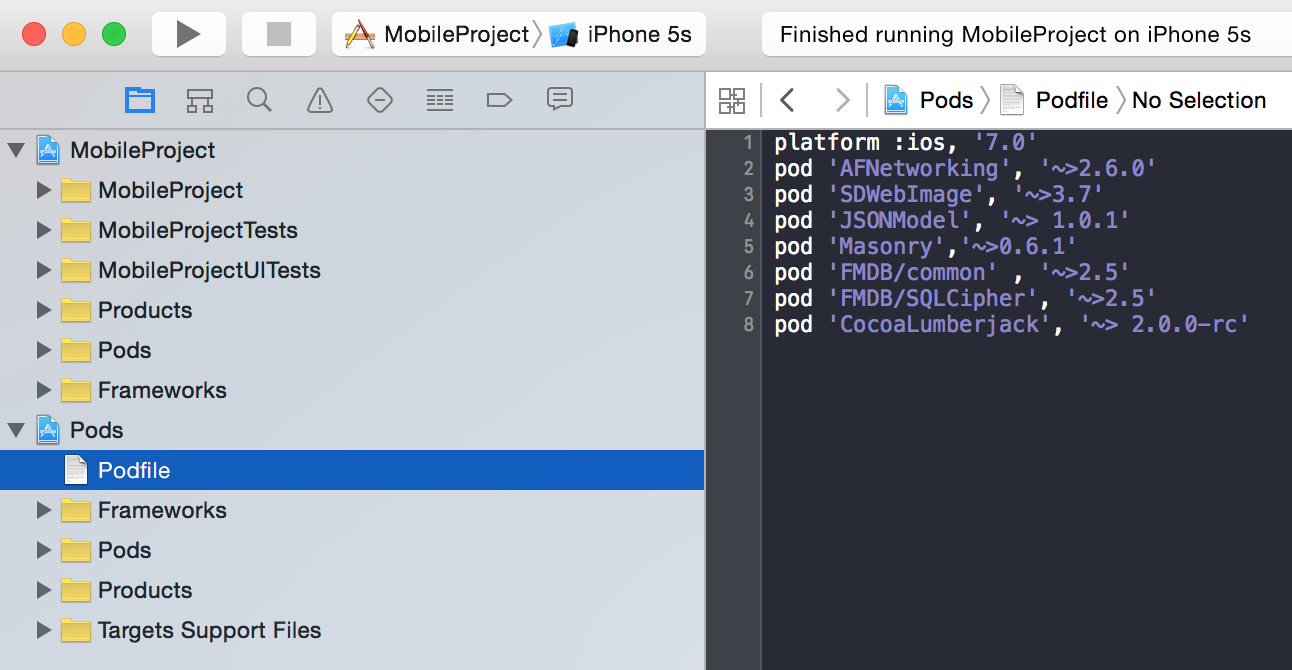Open the related items grid menu
The height and width of the screenshot is (670, 1292).
[x=732, y=100]
